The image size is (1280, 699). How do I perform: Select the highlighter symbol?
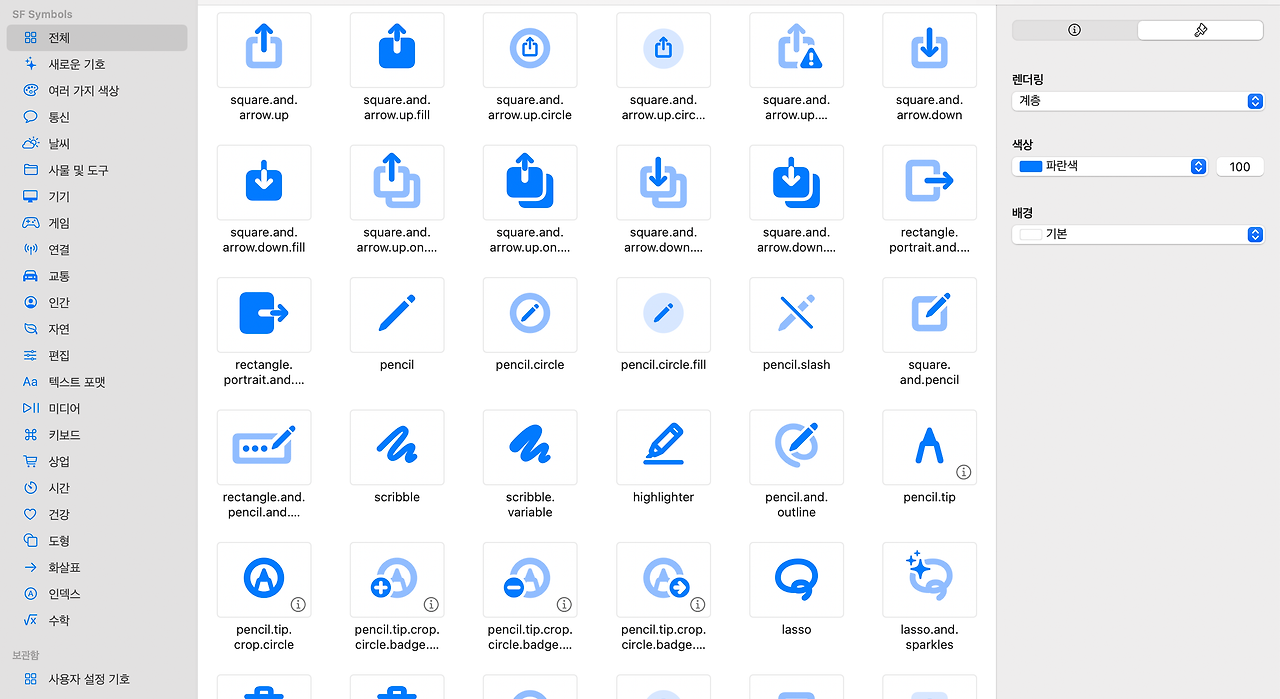click(664, 447)
